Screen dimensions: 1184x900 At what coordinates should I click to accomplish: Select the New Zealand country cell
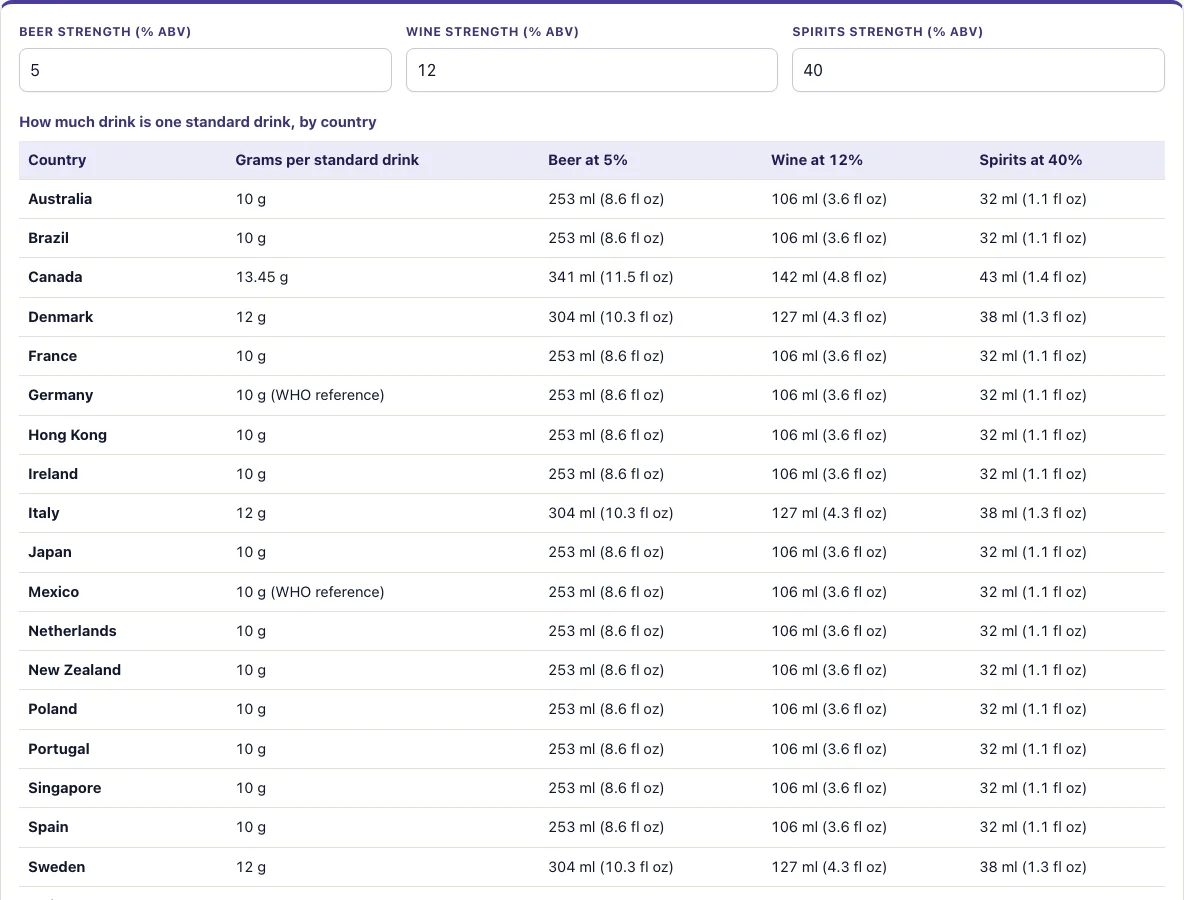[75, 670]
